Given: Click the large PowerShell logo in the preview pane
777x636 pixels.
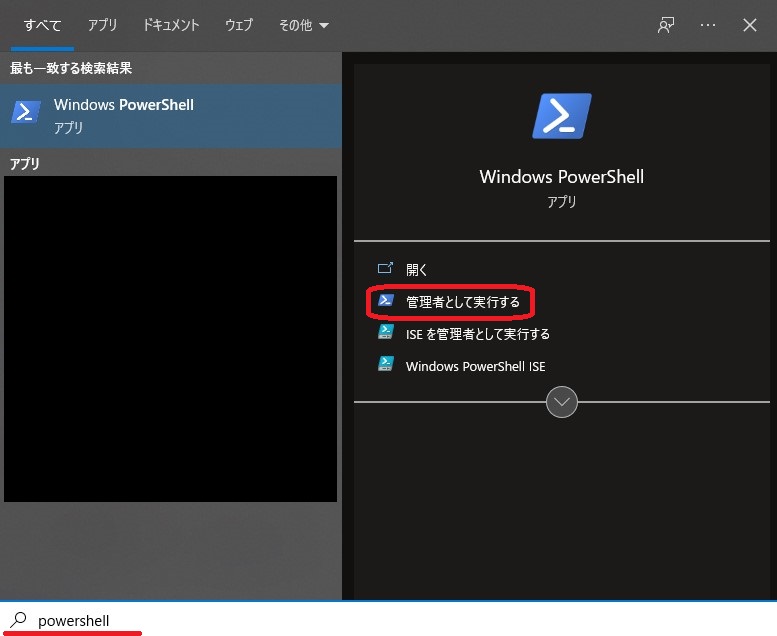Looking at the screenshot, I should click(x=561, y=116).
